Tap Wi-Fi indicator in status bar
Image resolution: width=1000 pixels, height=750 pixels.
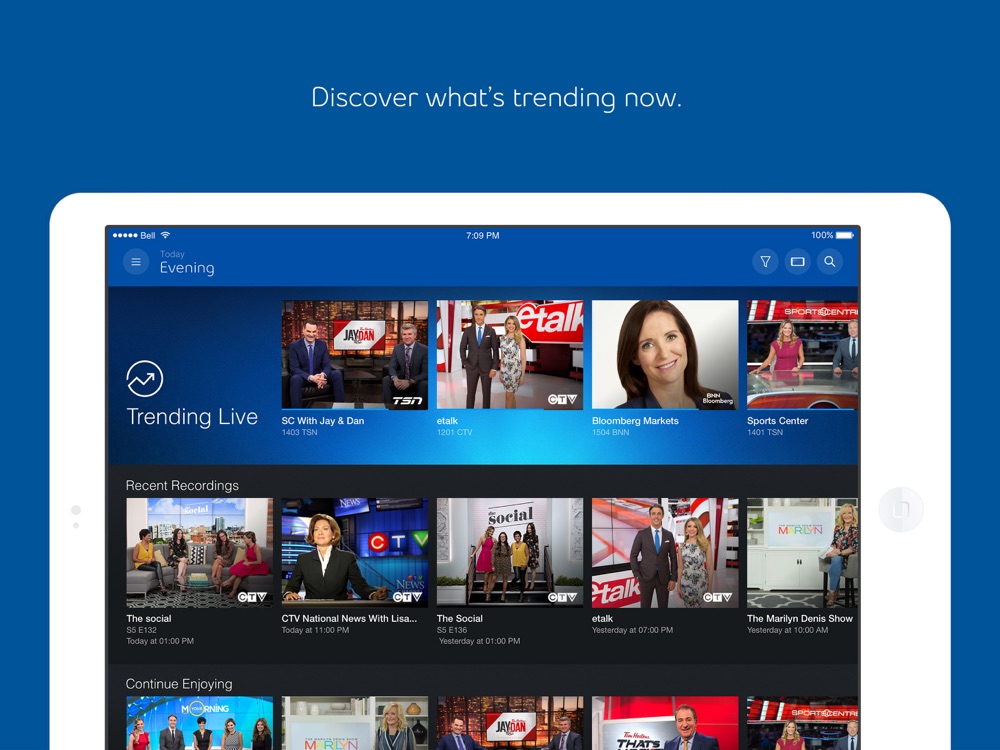(165, 235)
